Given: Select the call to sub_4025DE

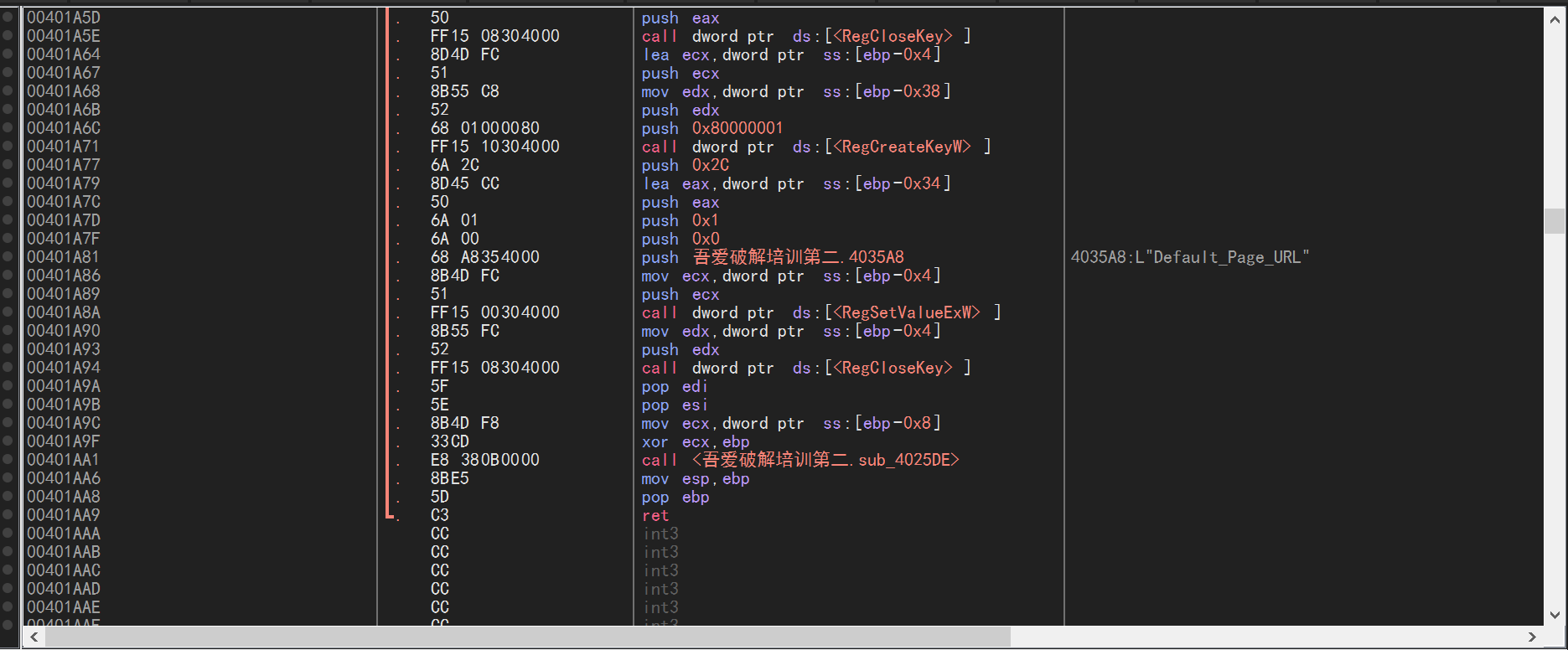Looking at the screenshot, I should coord(800,460).
